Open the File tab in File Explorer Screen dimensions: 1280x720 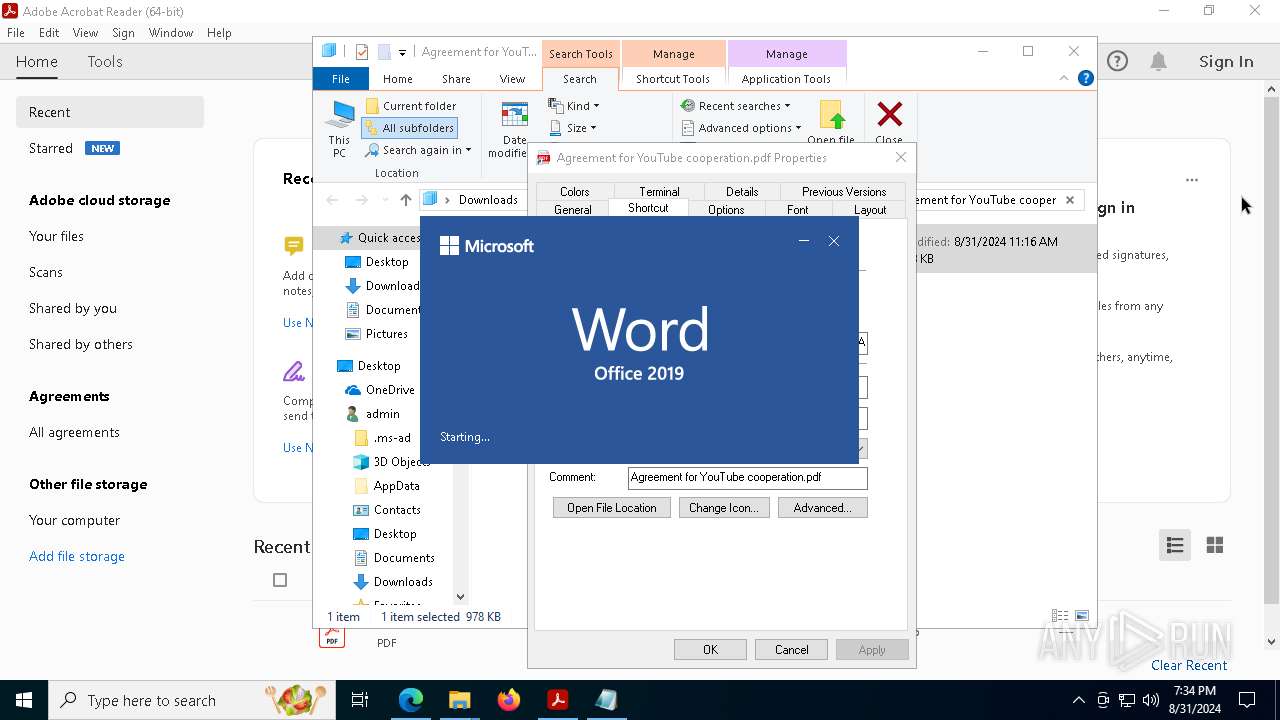[x=341, y=79]
